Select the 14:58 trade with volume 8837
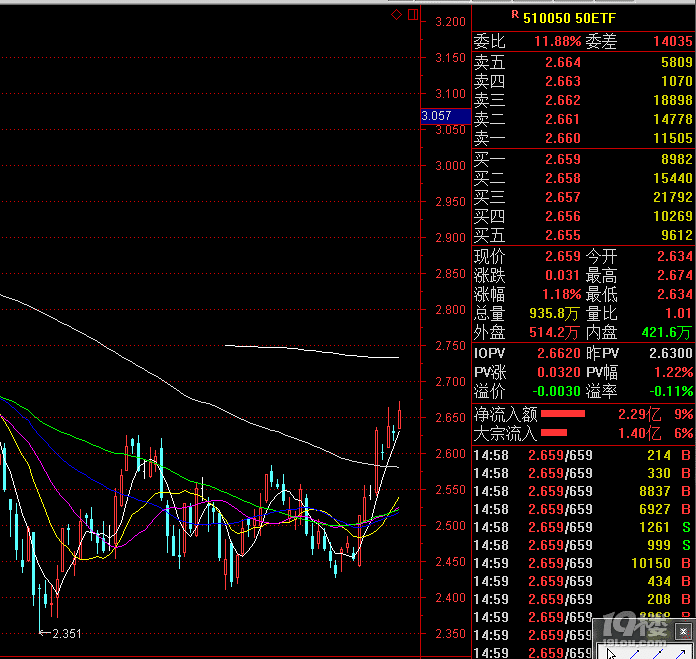The height and width of the screenshot is (659, 696). 583,491
